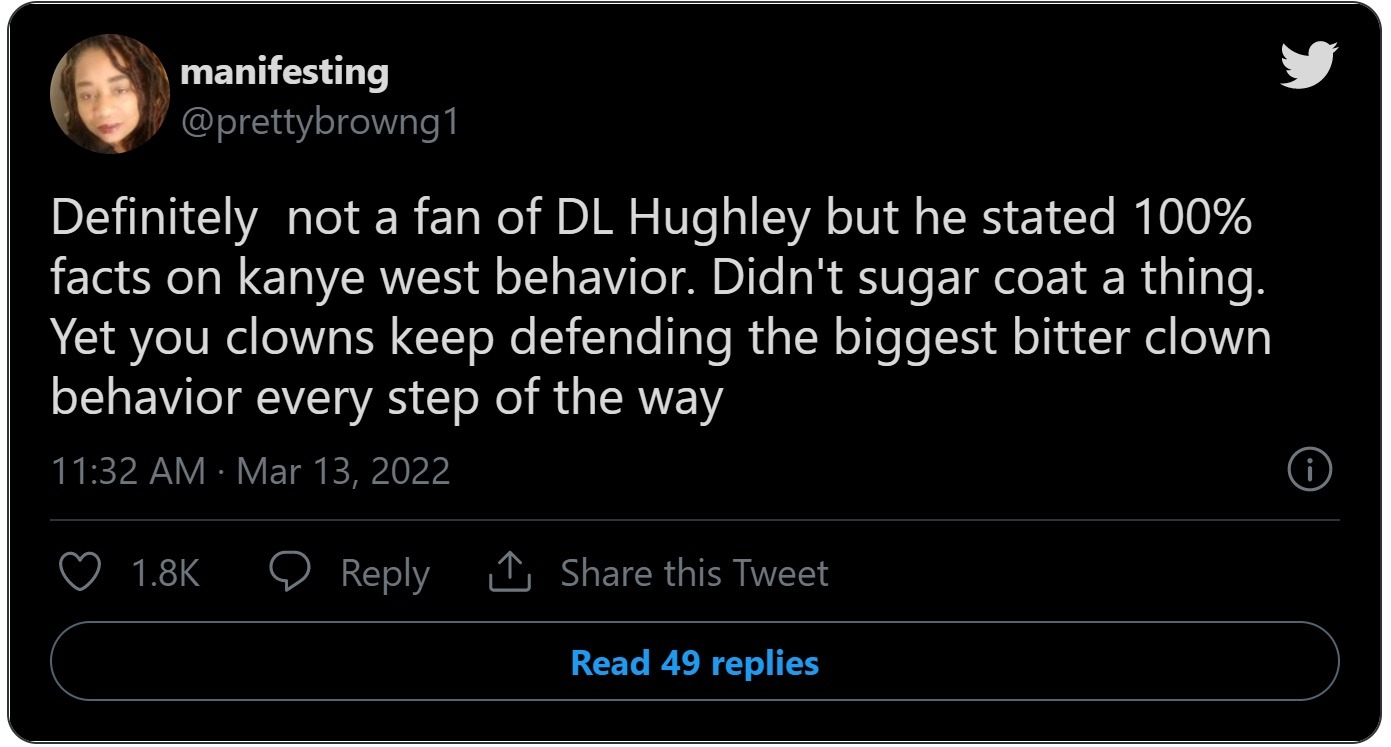Open the manifesting profile avatar

(109, 93)
